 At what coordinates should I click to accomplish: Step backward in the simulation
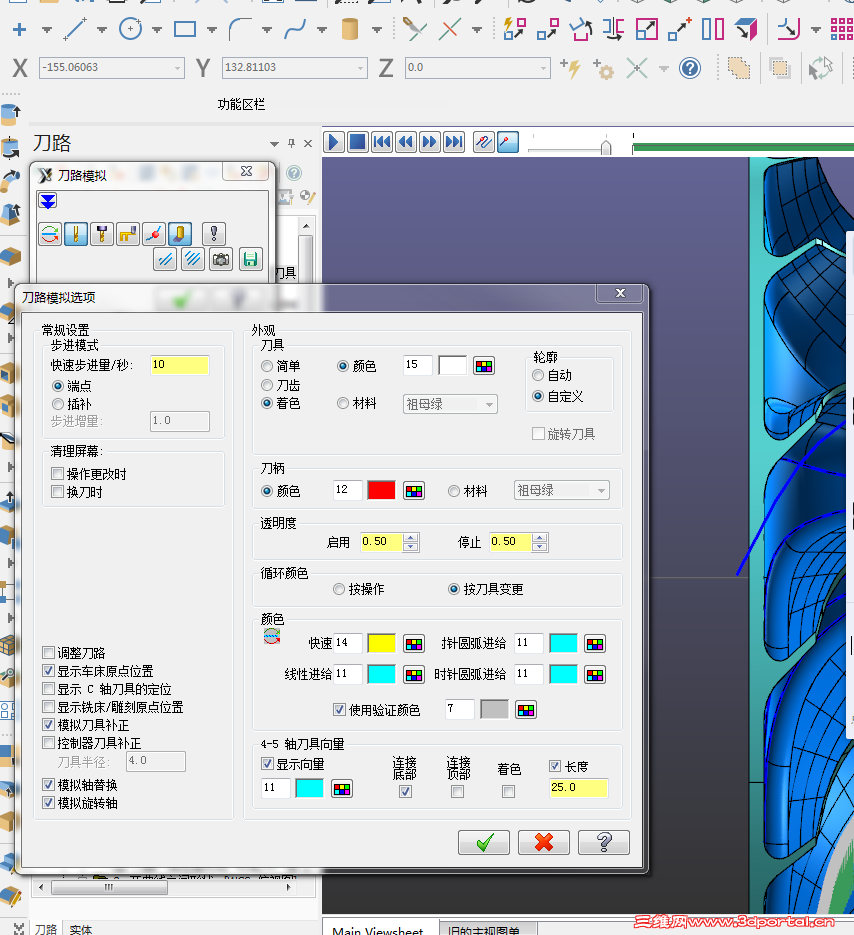(406, 142)
